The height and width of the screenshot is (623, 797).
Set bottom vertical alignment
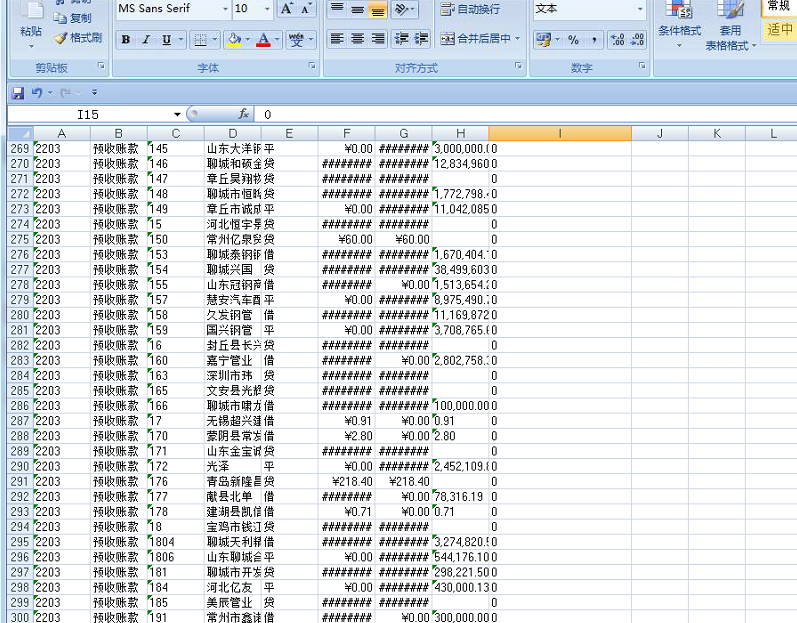pos(378,9)
